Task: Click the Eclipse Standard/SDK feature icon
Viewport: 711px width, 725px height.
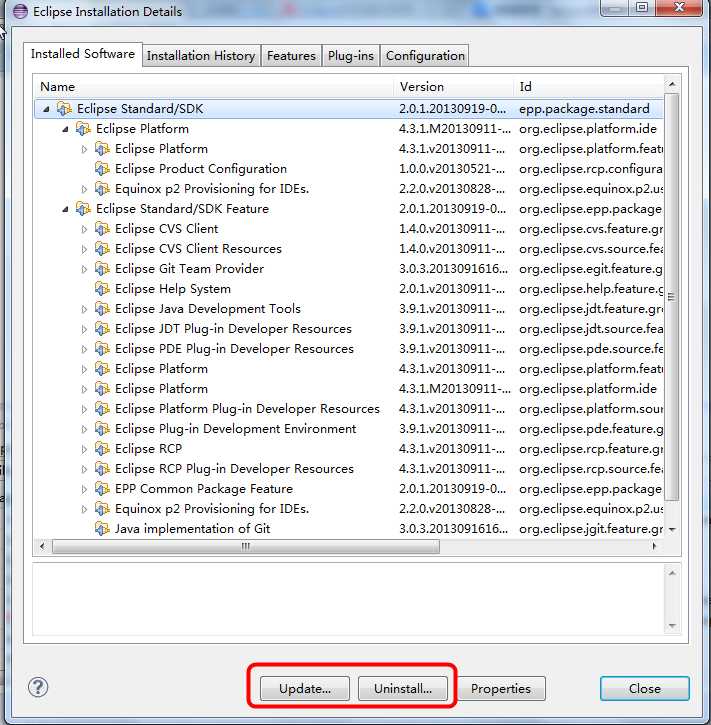Action: coord(64,109)
